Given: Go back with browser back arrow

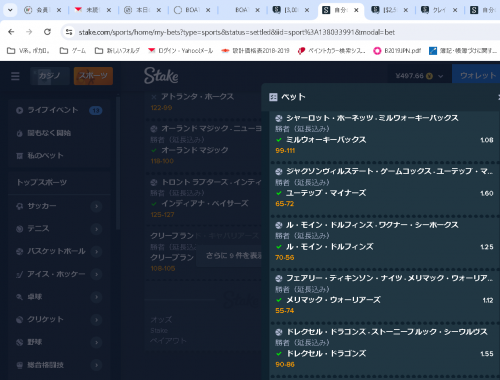Looking at the screenshot, I should (x=11, y=32).
